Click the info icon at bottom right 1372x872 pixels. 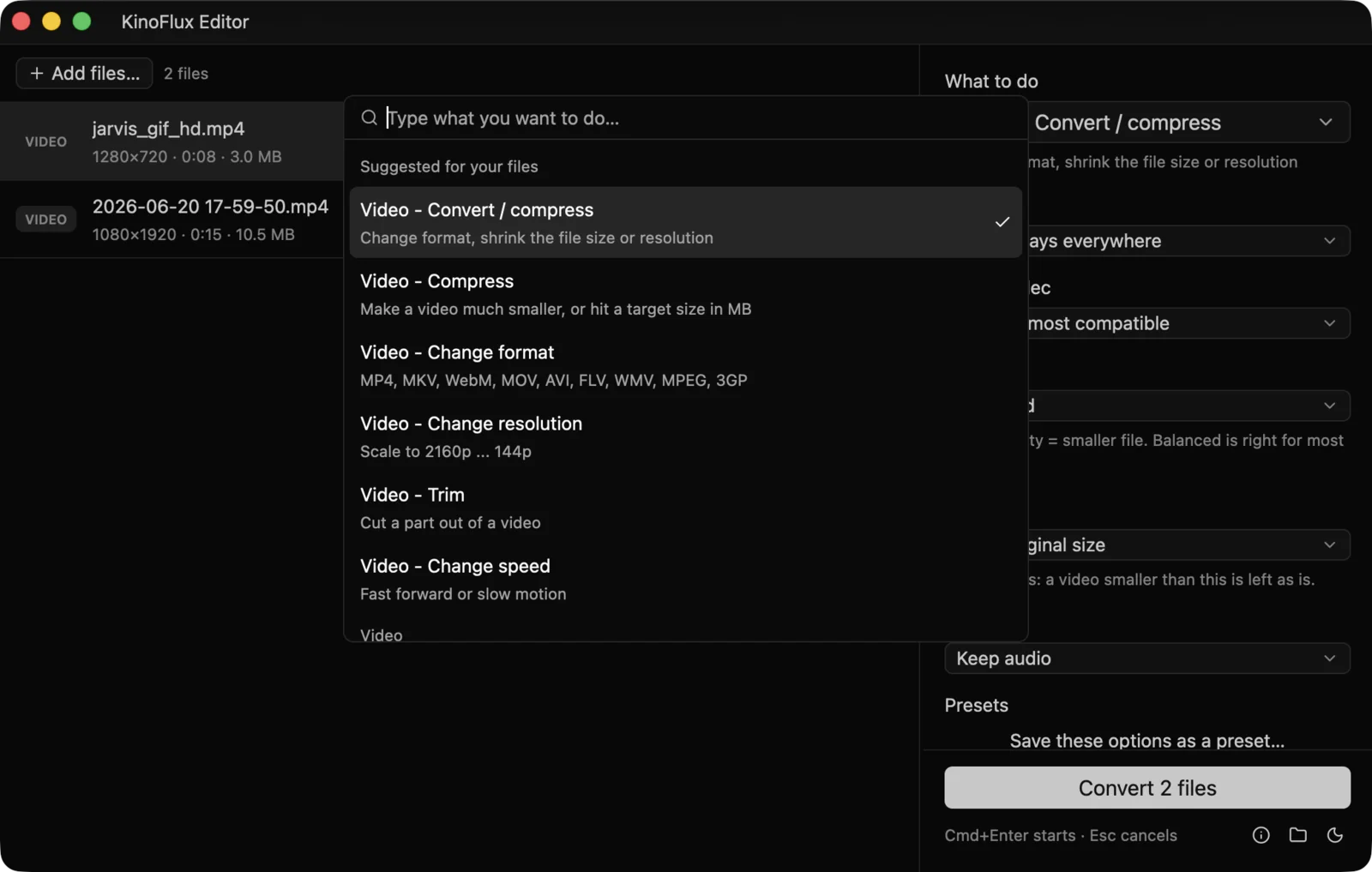point(1261,835)
